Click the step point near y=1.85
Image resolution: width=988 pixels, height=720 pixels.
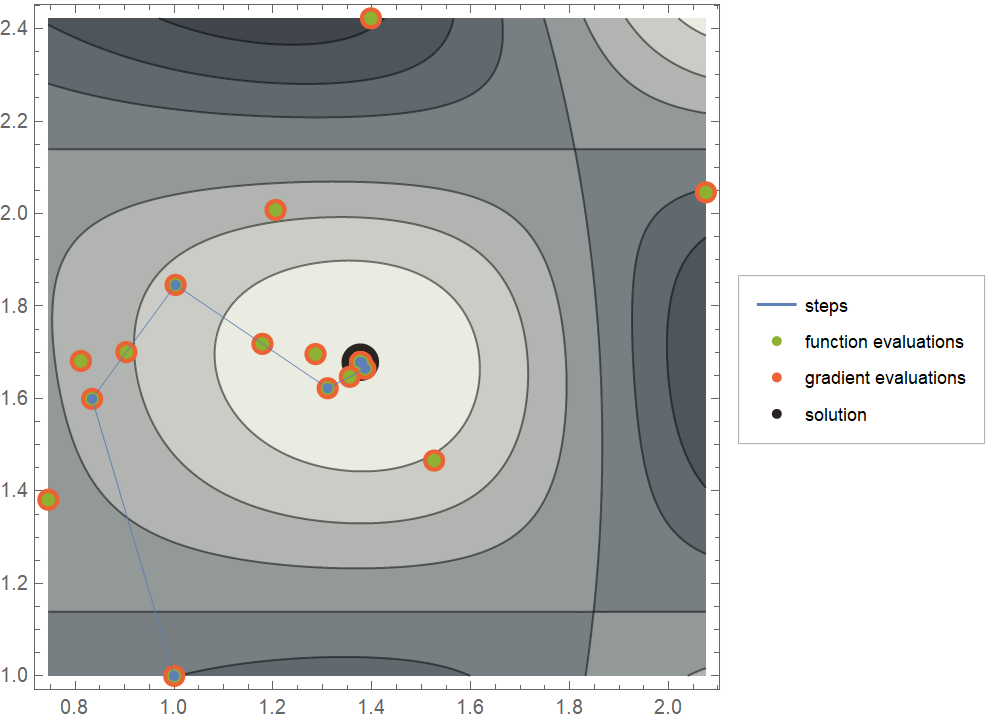[x=176, y=285]
